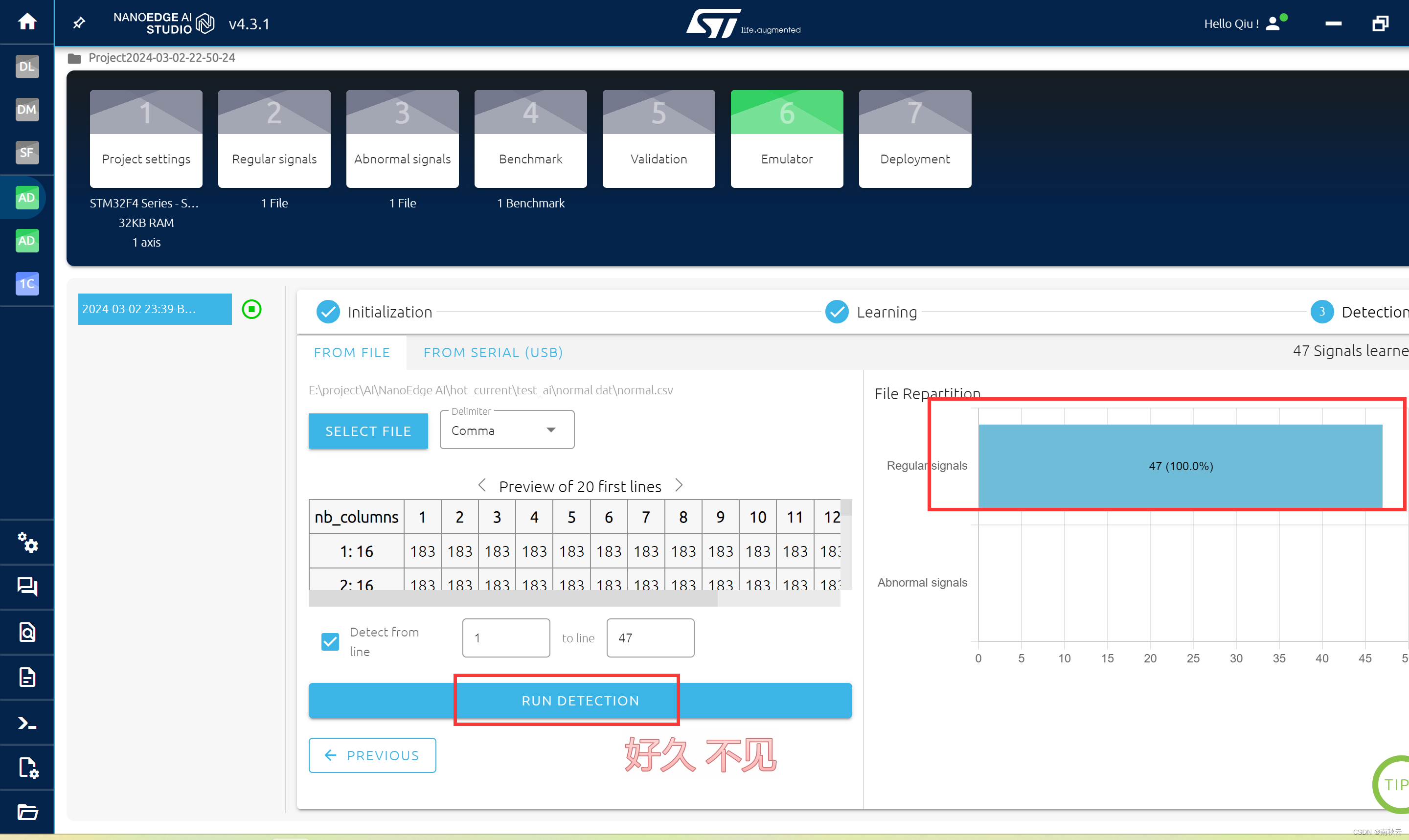This screenshot has height=840, width=1409.
Task: Open the chat feedback icon in sidebar
Action: click(x=26, y=587)
